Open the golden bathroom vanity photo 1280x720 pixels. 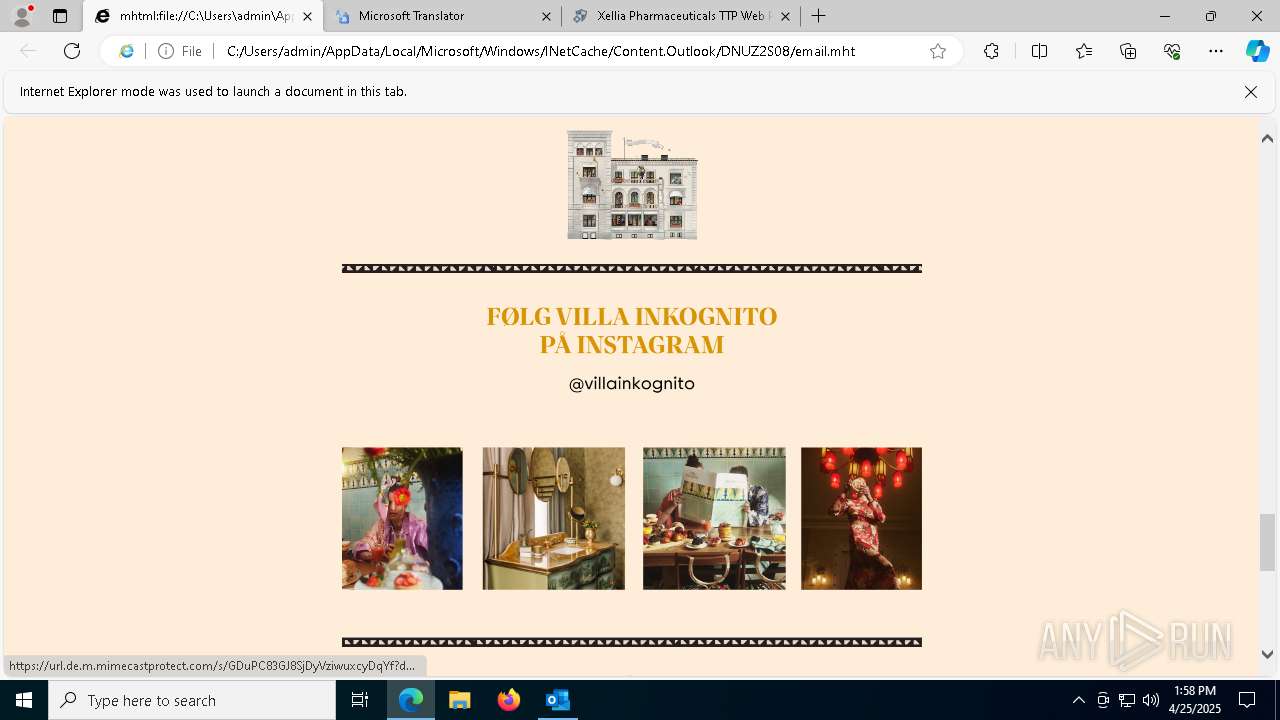554,518
